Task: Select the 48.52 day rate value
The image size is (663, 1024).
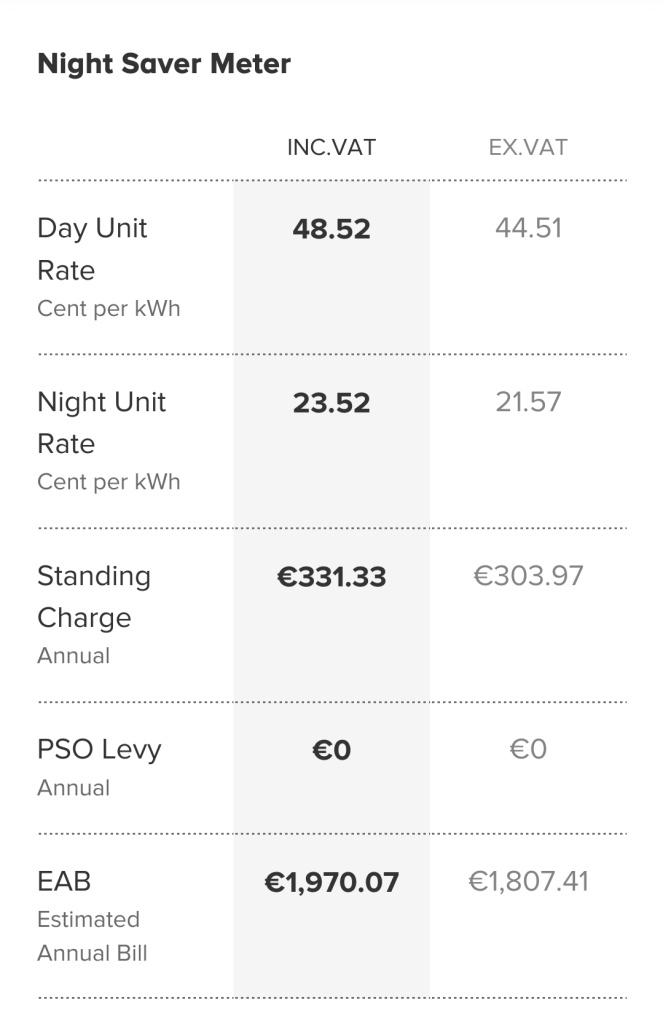Action: [331, 229]
